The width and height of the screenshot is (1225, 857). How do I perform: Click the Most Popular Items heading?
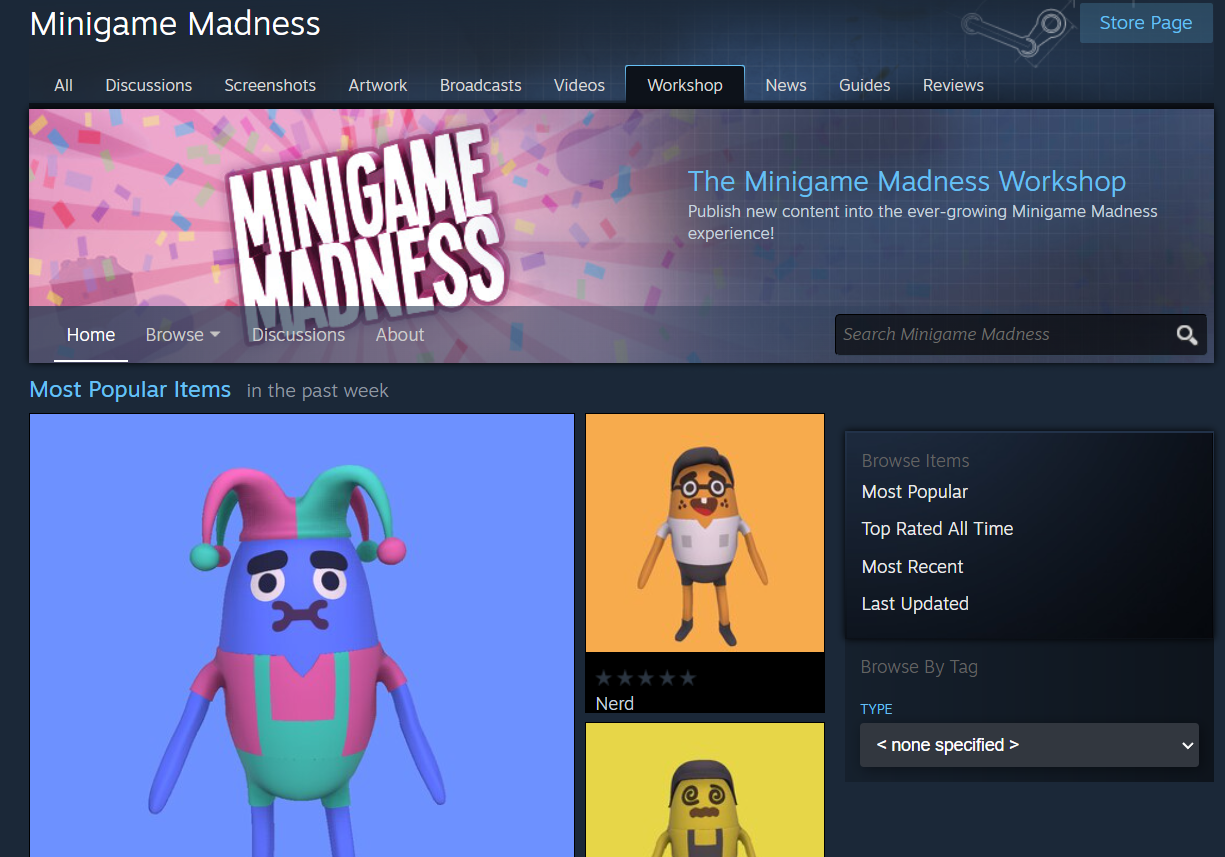pos(130,390)
